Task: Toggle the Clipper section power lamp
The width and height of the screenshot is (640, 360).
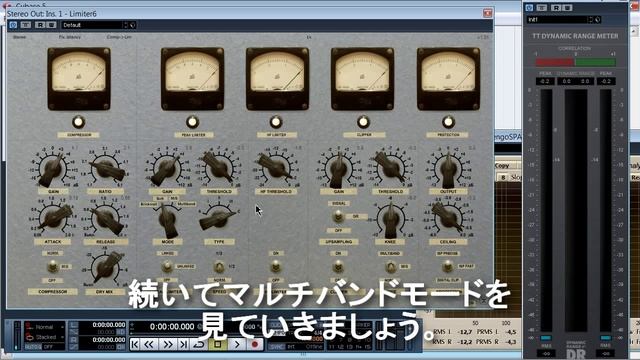Action: point(363,122)
